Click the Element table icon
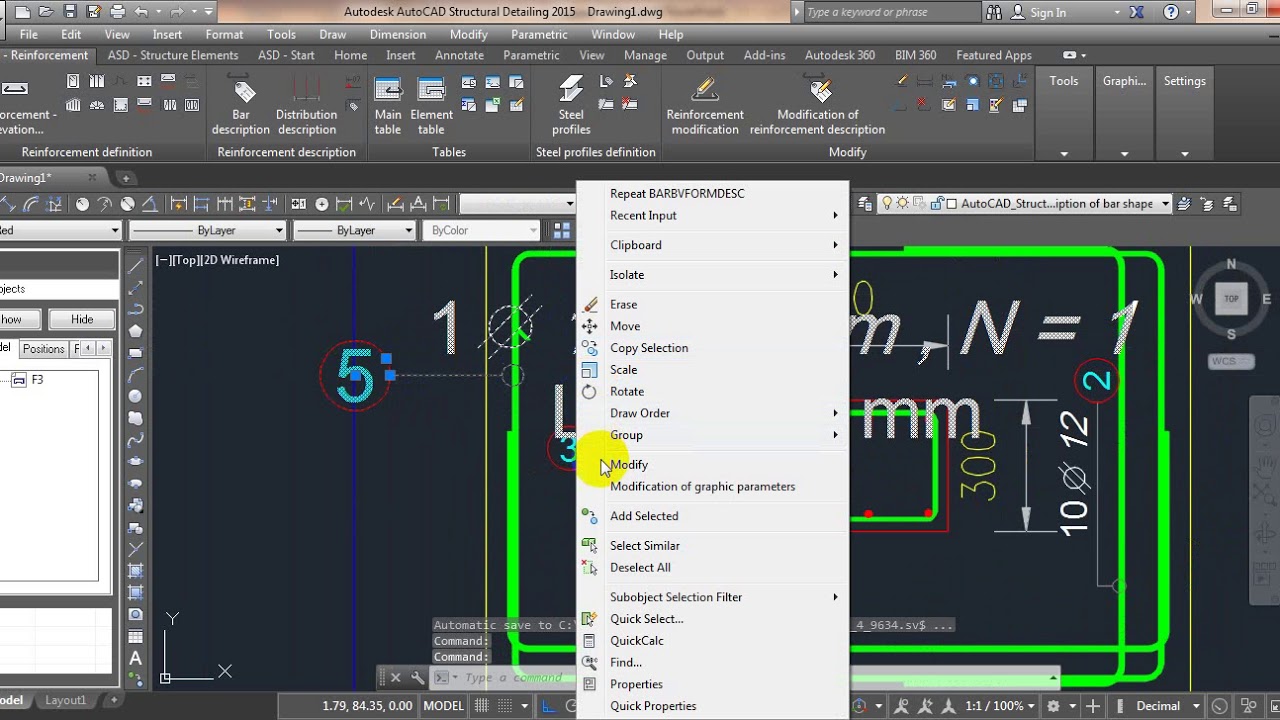 431,91
